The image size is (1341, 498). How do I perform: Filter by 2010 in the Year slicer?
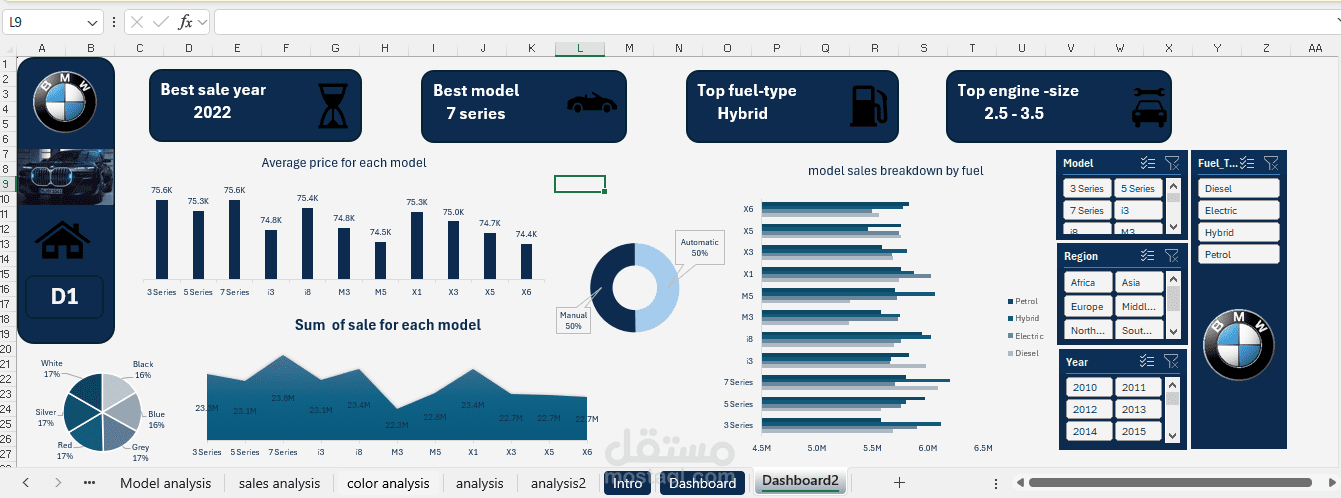point(1087,388)
